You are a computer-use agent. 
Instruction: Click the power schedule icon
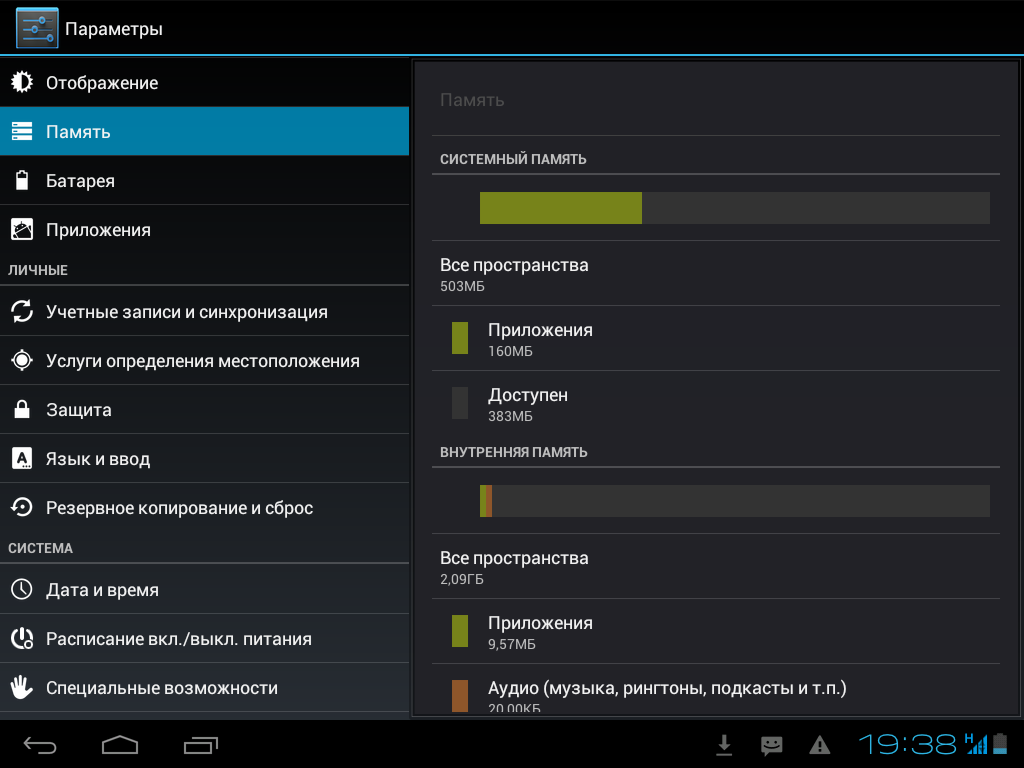pyautogui.click(x=22, y=639)
